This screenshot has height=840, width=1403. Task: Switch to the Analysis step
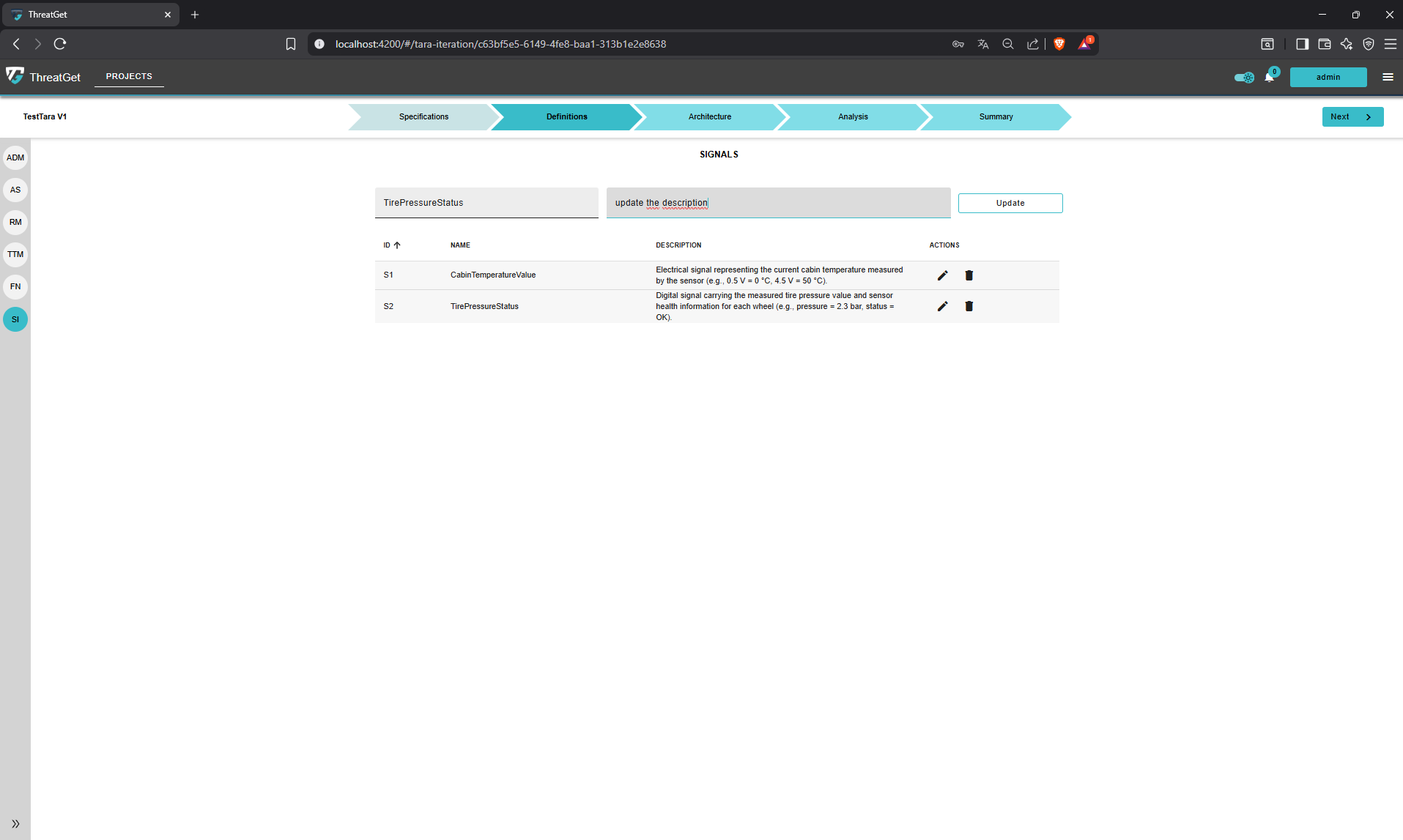(853, 117)
